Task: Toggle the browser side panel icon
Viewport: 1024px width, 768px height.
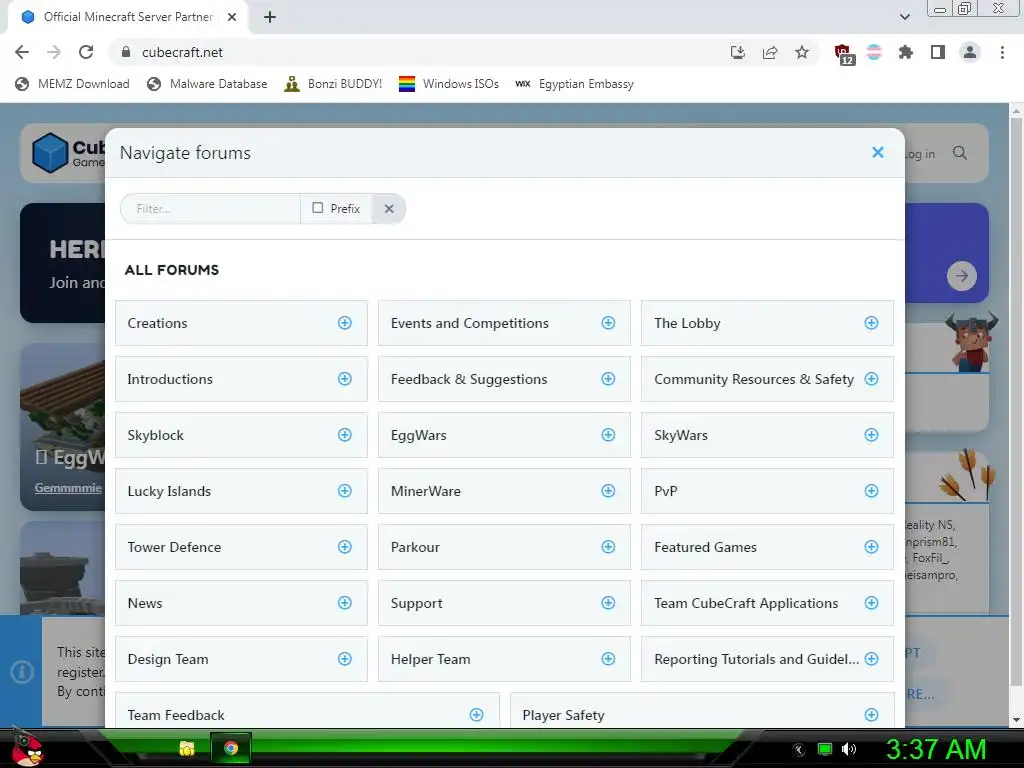Action: point(938,52)
